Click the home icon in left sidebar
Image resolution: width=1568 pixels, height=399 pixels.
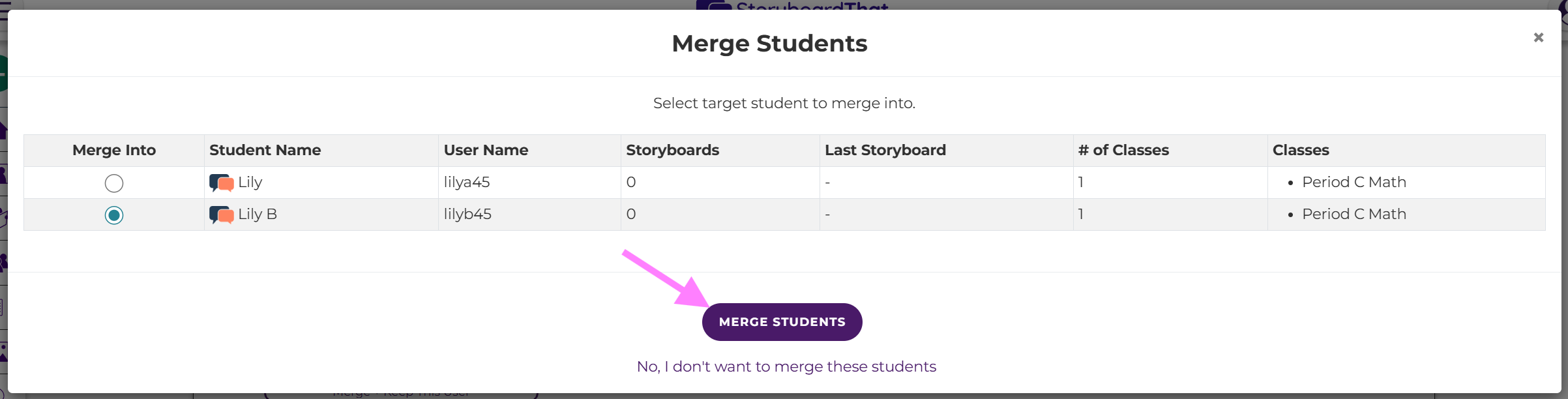point(3,130)
